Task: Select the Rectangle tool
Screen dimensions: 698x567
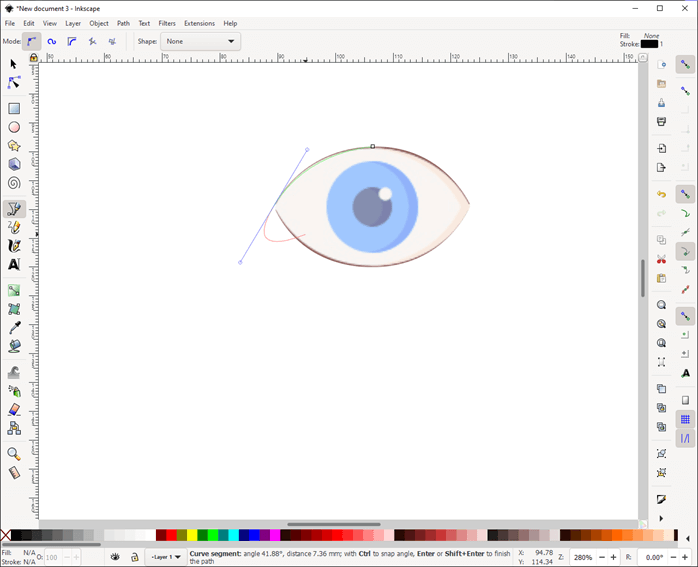Action: click(14, 108)
